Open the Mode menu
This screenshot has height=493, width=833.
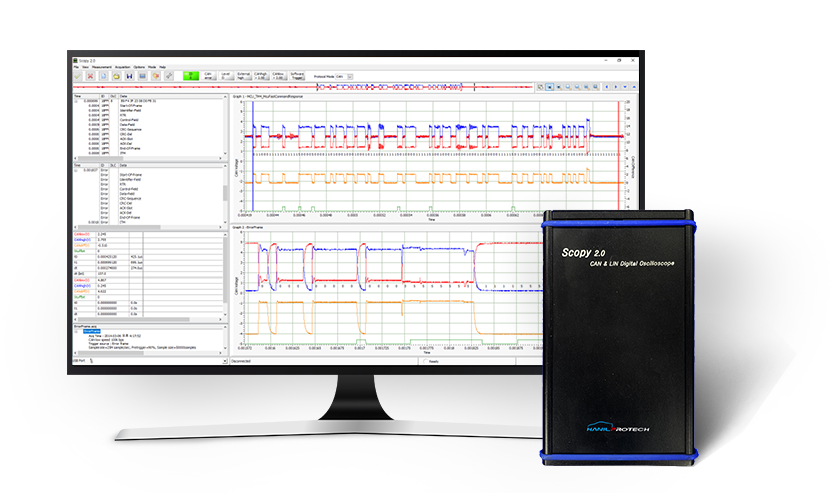(x=152, y=67)
